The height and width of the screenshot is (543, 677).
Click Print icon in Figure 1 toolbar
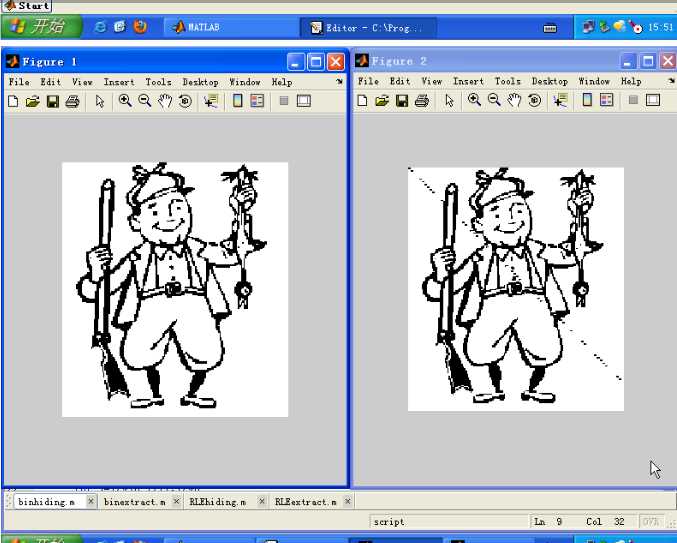(x=73, y=101)
